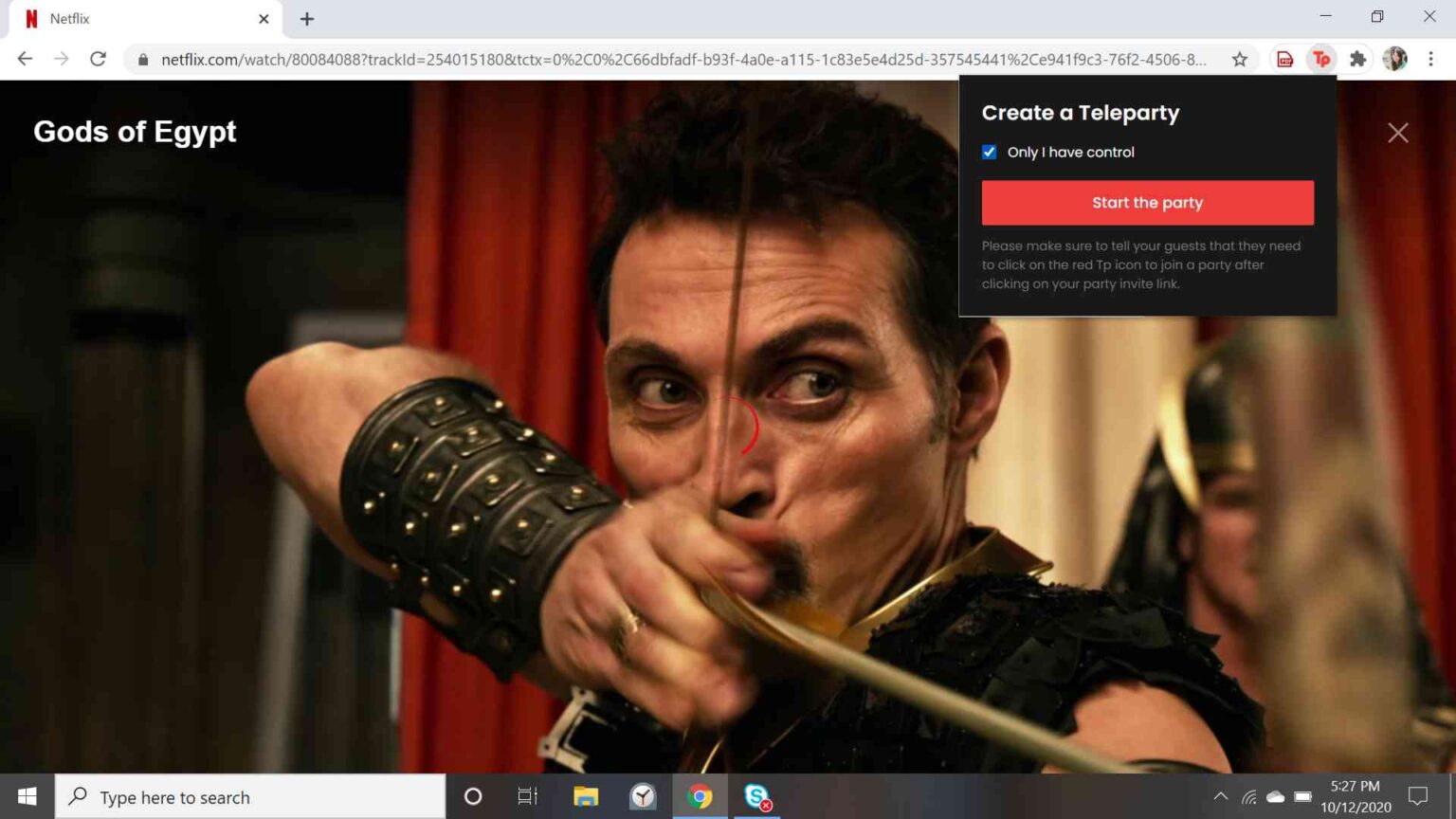Click Start the party button
1456x819 pixels.
coord(1147,203)
